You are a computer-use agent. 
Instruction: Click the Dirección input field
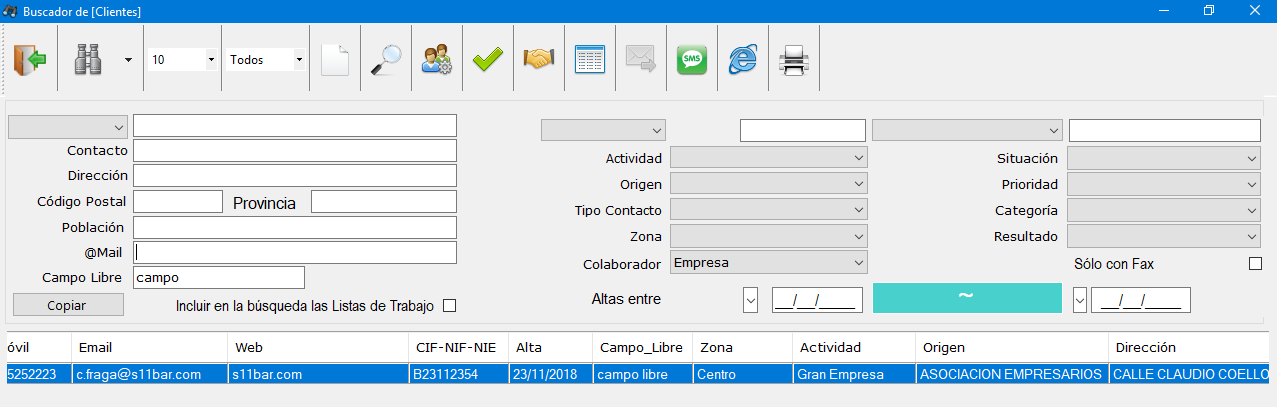coord(295,176)
